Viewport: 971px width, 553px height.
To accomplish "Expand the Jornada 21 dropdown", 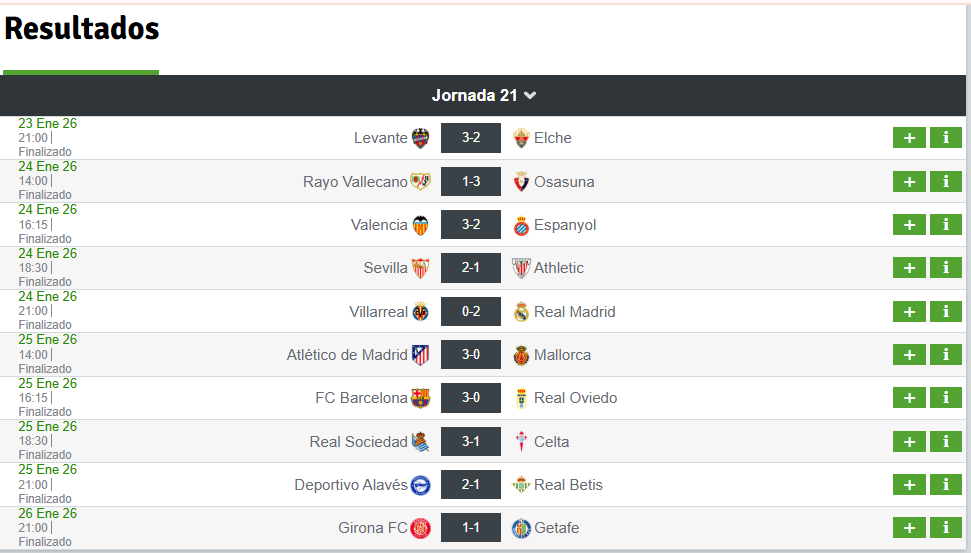I will tap(484, 96).
